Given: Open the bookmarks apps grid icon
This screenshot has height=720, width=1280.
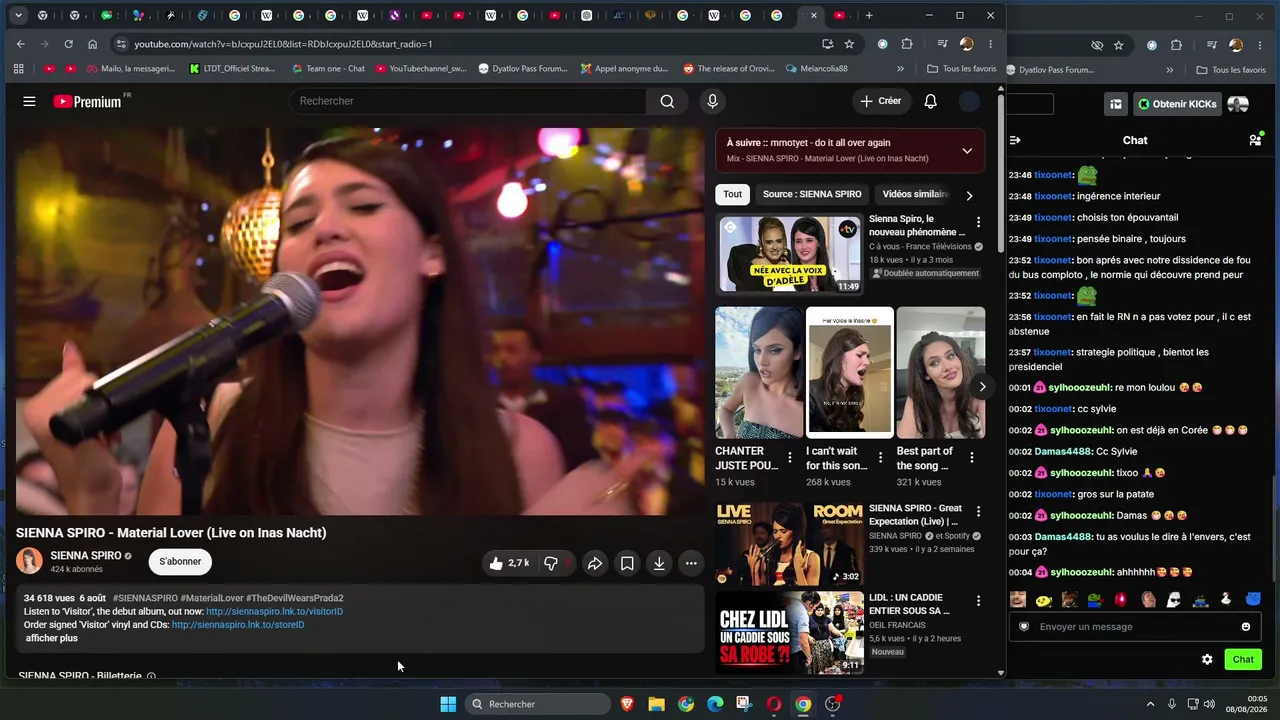Looking at the screenshot, I should (18, 69).
